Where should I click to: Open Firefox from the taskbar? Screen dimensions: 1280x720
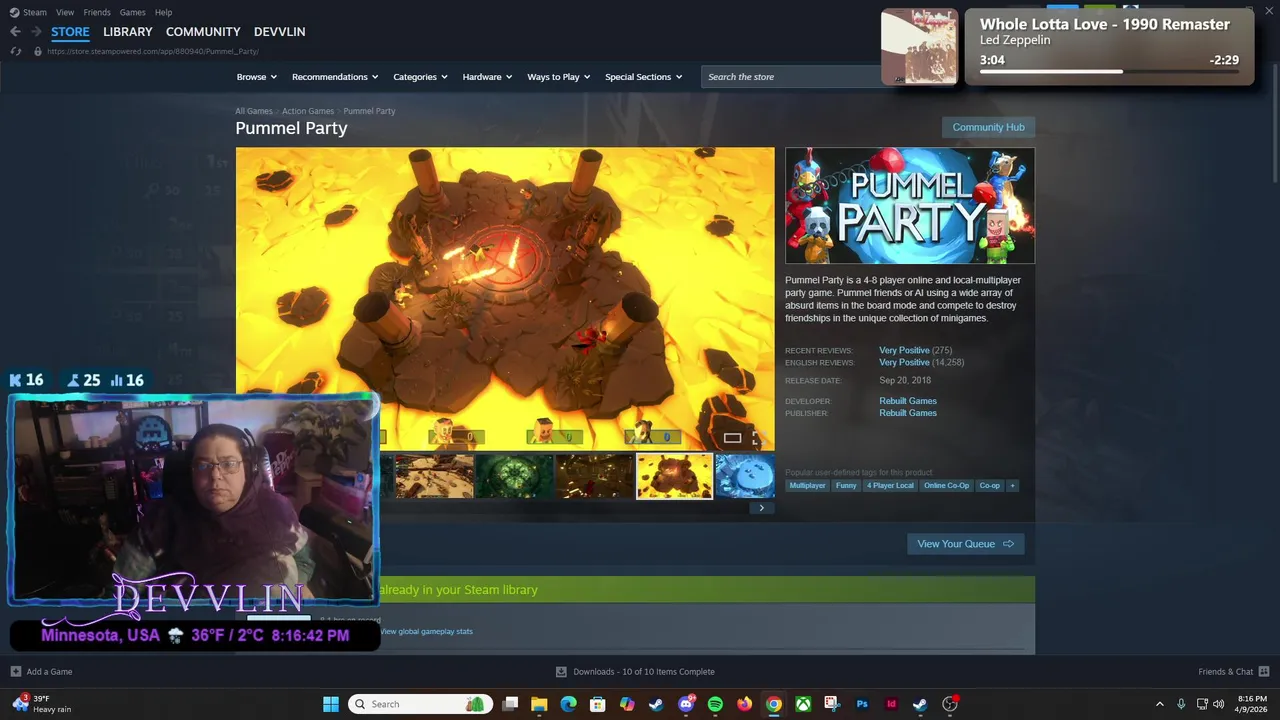[744, 704]
